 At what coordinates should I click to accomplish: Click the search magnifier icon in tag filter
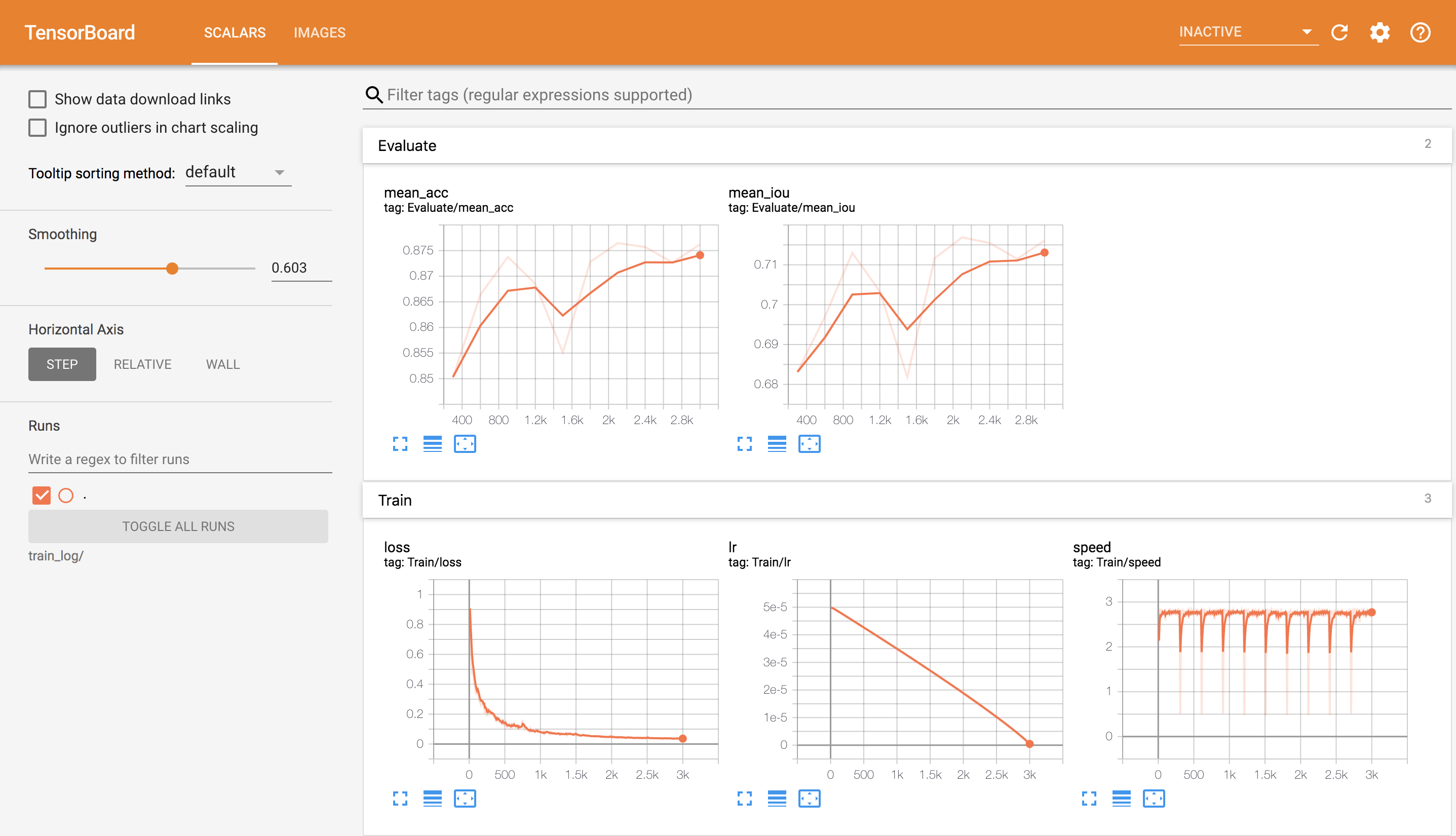(x=374, y=95)
